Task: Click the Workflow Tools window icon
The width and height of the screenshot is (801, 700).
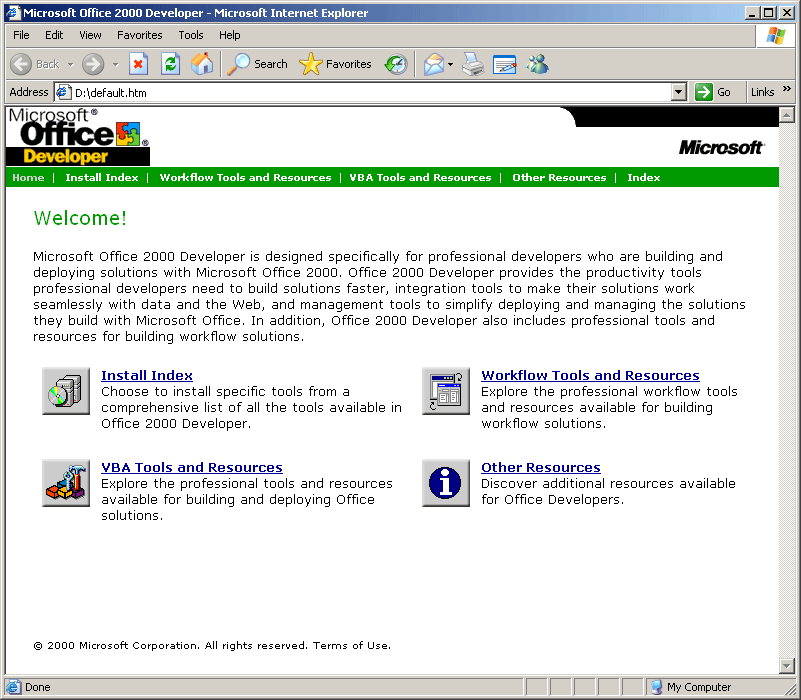Action: pyautogui.click(x=446, y=391)
